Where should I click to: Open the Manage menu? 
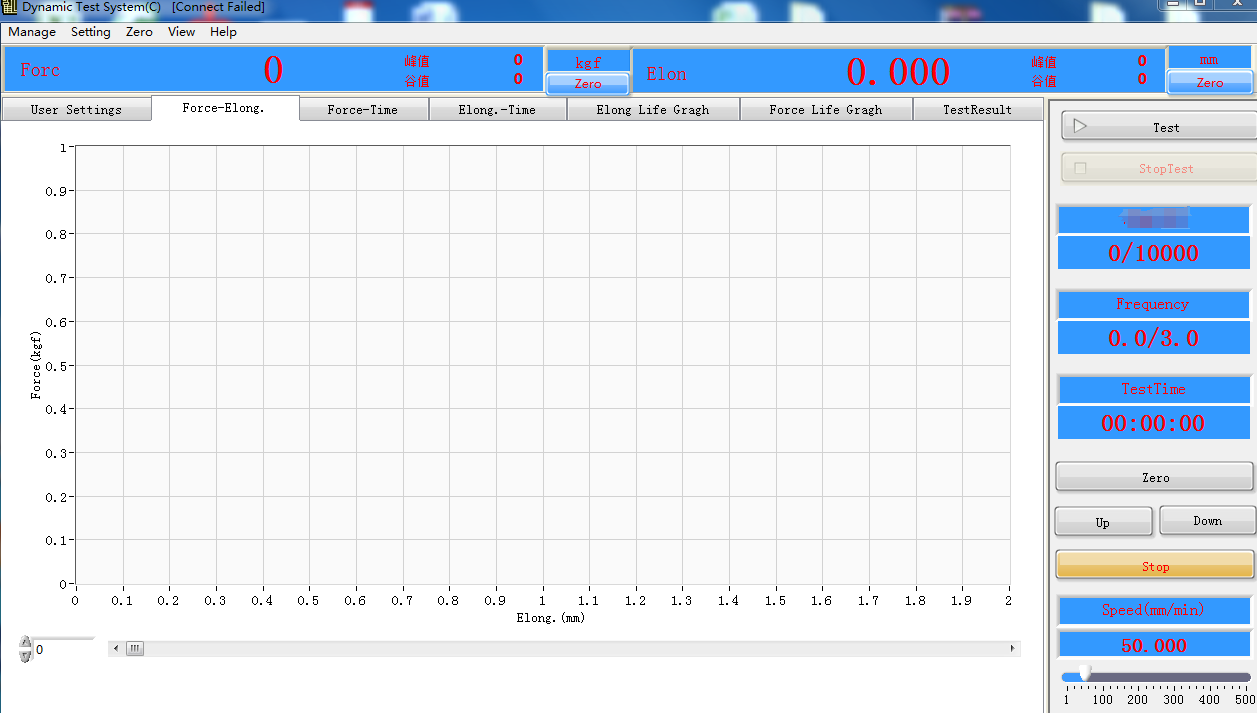tap(32, 32)
